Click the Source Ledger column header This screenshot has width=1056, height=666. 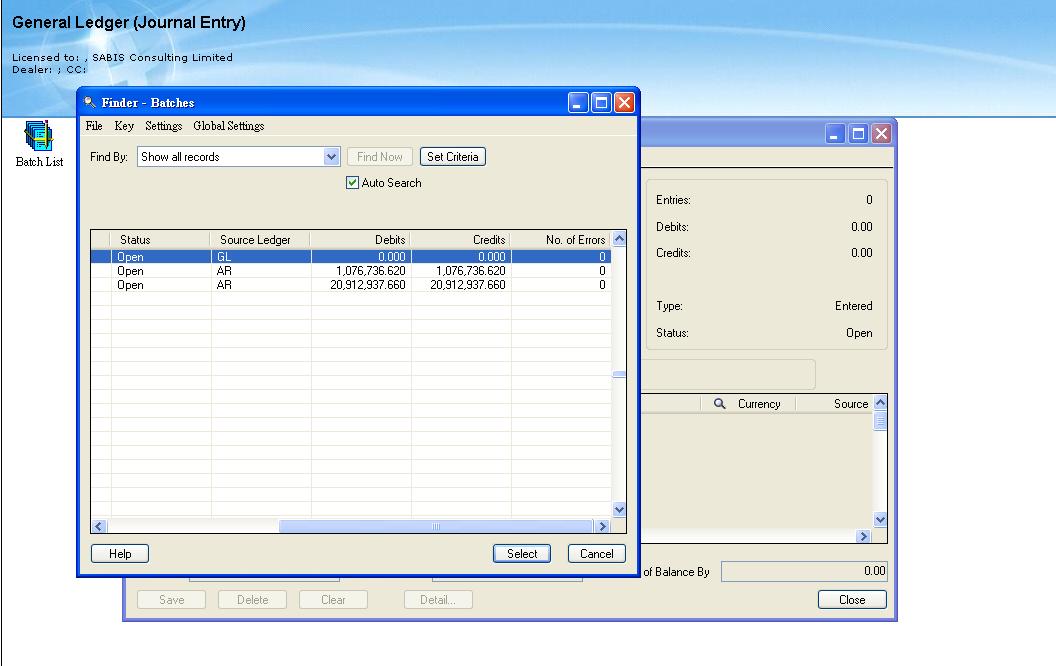click(x=255, y=240)
